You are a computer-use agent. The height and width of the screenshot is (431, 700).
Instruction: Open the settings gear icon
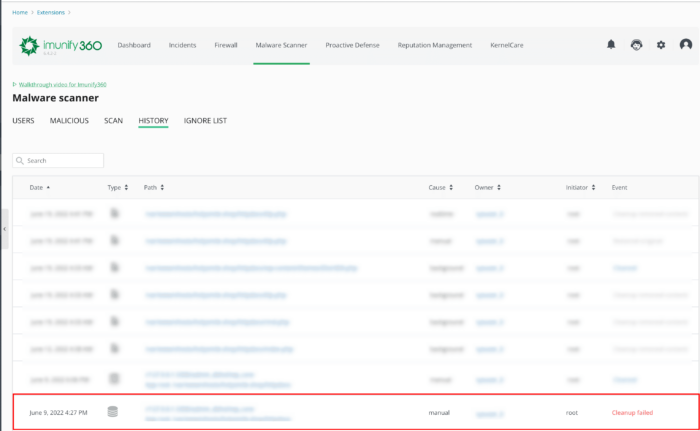pos(660,45)
